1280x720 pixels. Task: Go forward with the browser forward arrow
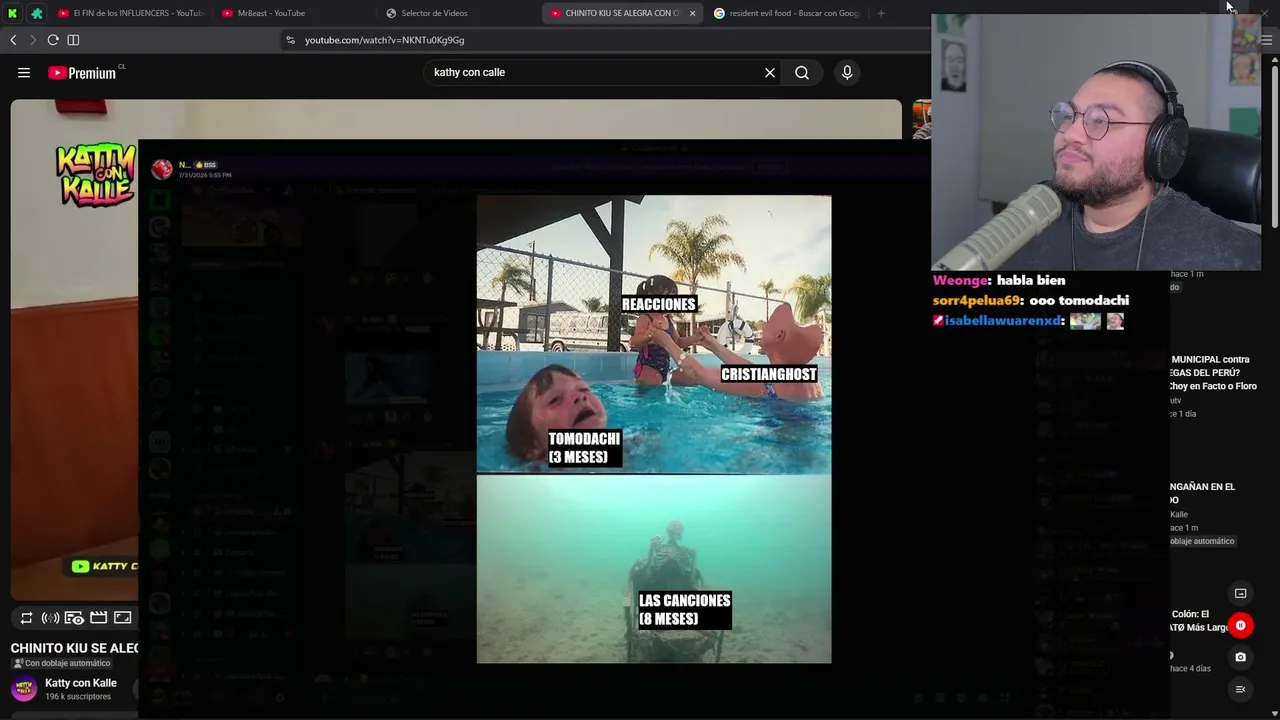[32, 40]
